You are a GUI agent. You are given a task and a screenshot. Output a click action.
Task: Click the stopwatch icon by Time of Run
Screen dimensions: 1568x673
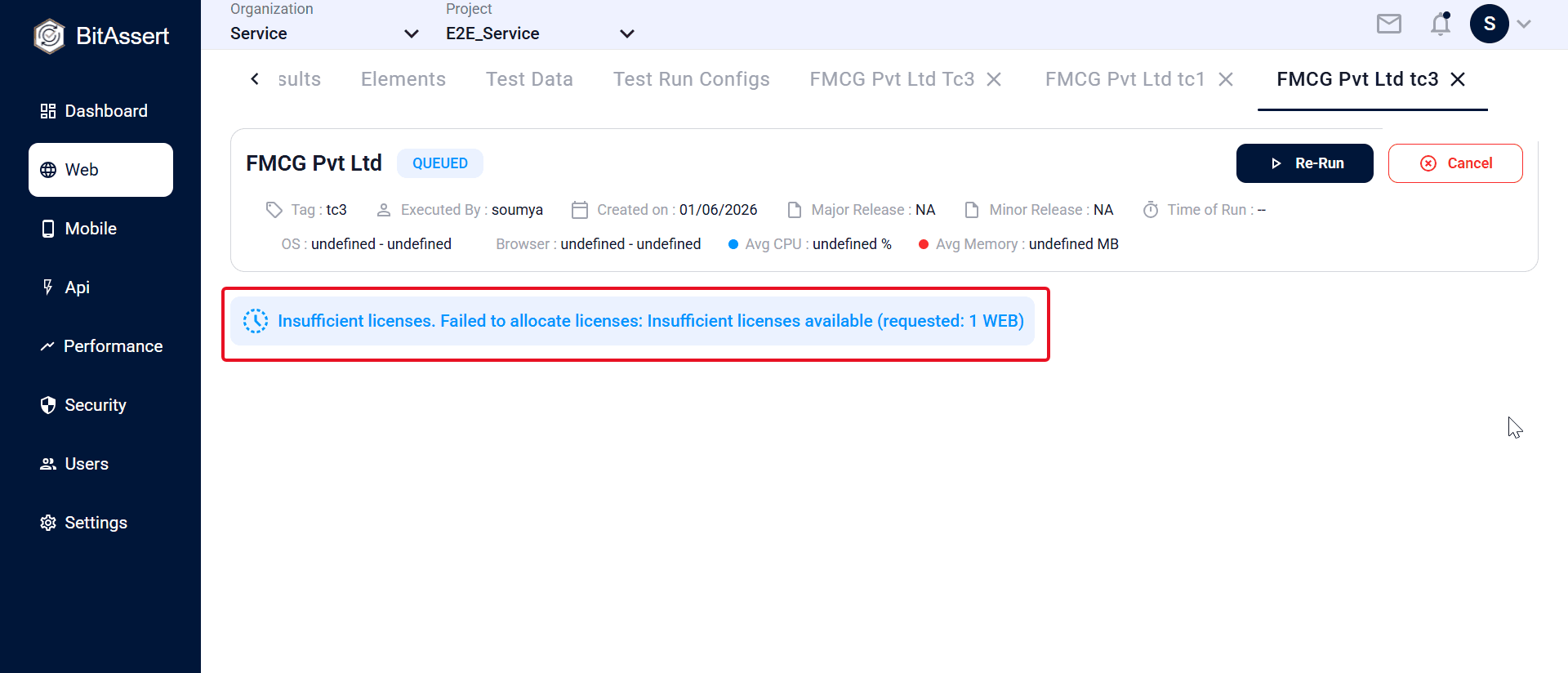1150,210
